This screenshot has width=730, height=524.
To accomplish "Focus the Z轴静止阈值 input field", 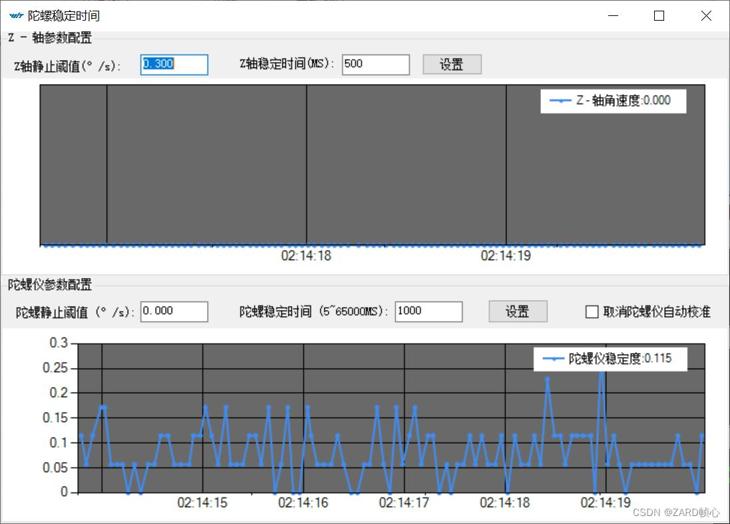I will [x=174, y=64].
